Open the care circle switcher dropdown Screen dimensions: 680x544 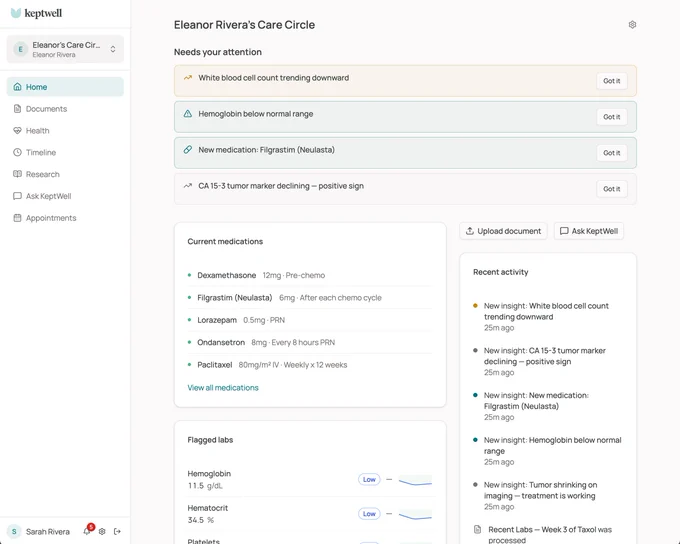[x=65, y=49]
